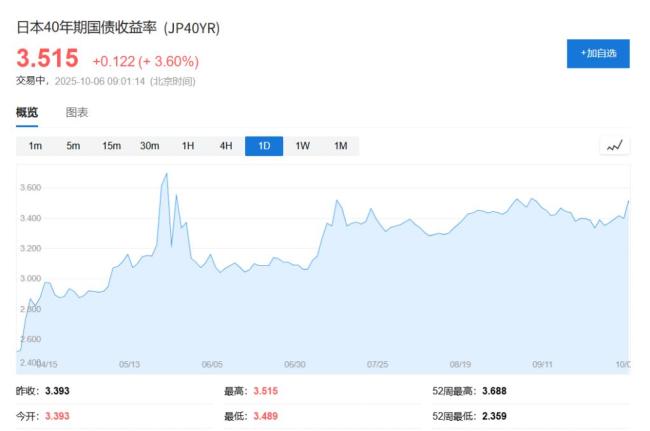The height and width of the screenshot is (431, 650).
Task: Click the 07/25 date label on chart
Action: [x=377, y=364]
